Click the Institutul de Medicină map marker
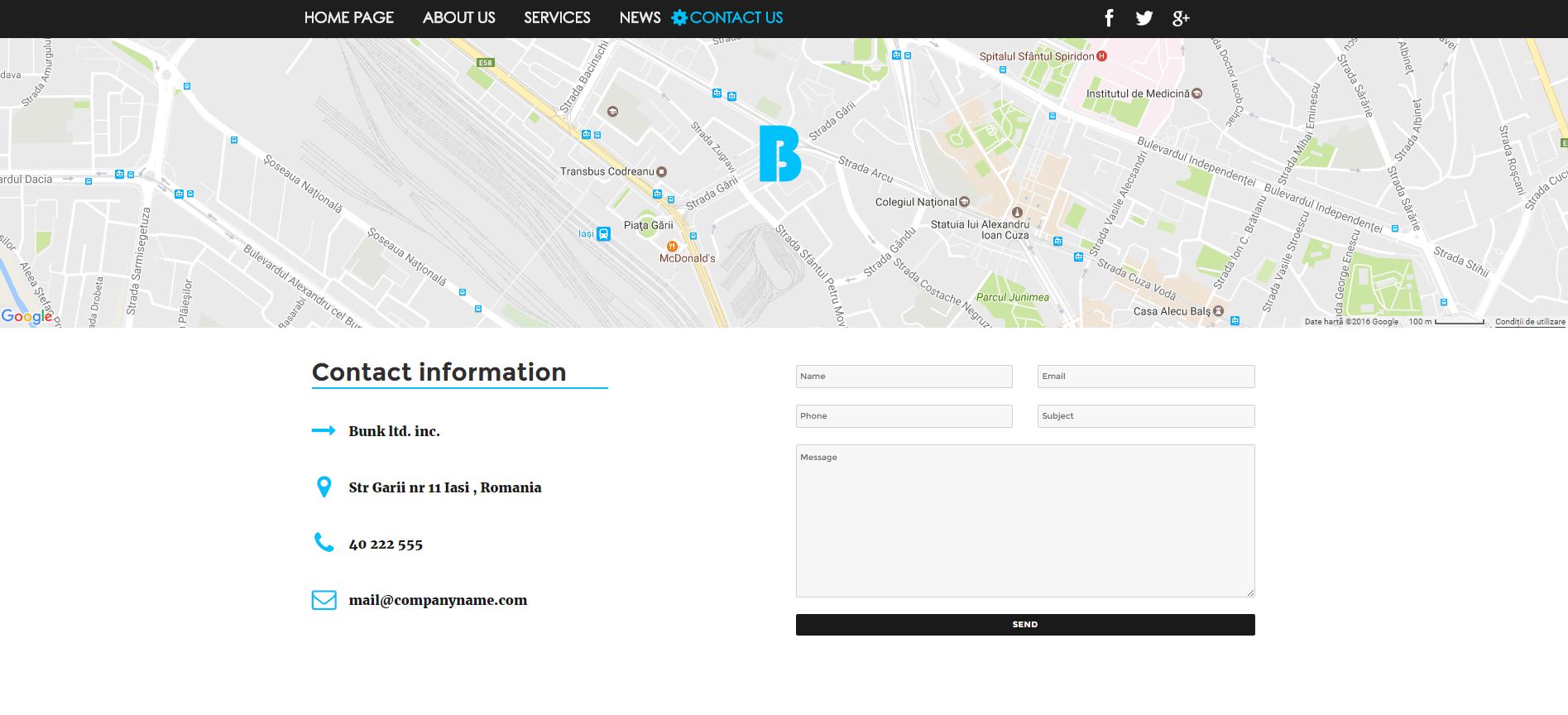1568x715 pixels. click(1196, 94)
